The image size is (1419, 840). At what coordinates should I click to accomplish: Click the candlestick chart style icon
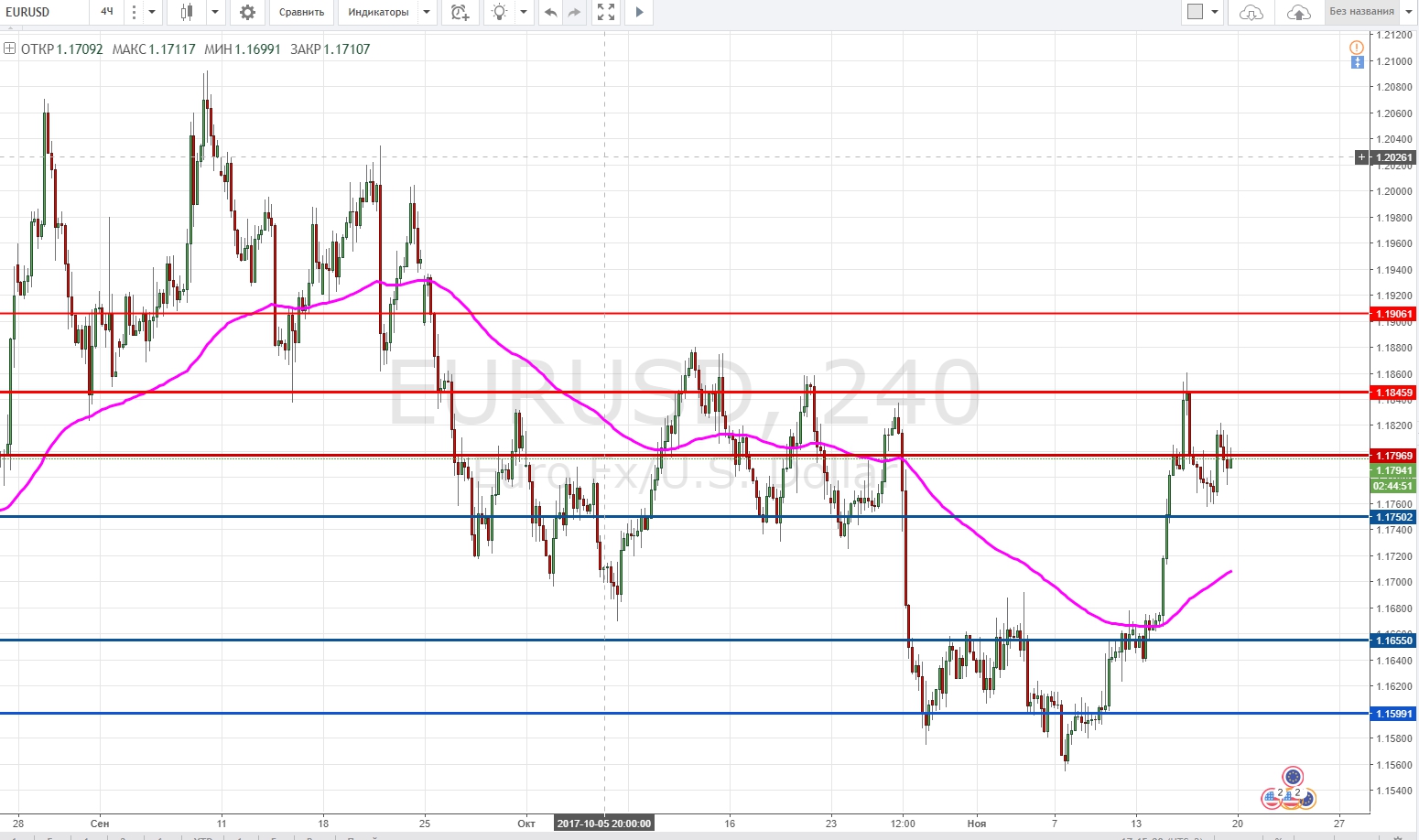tap(188, 12)
